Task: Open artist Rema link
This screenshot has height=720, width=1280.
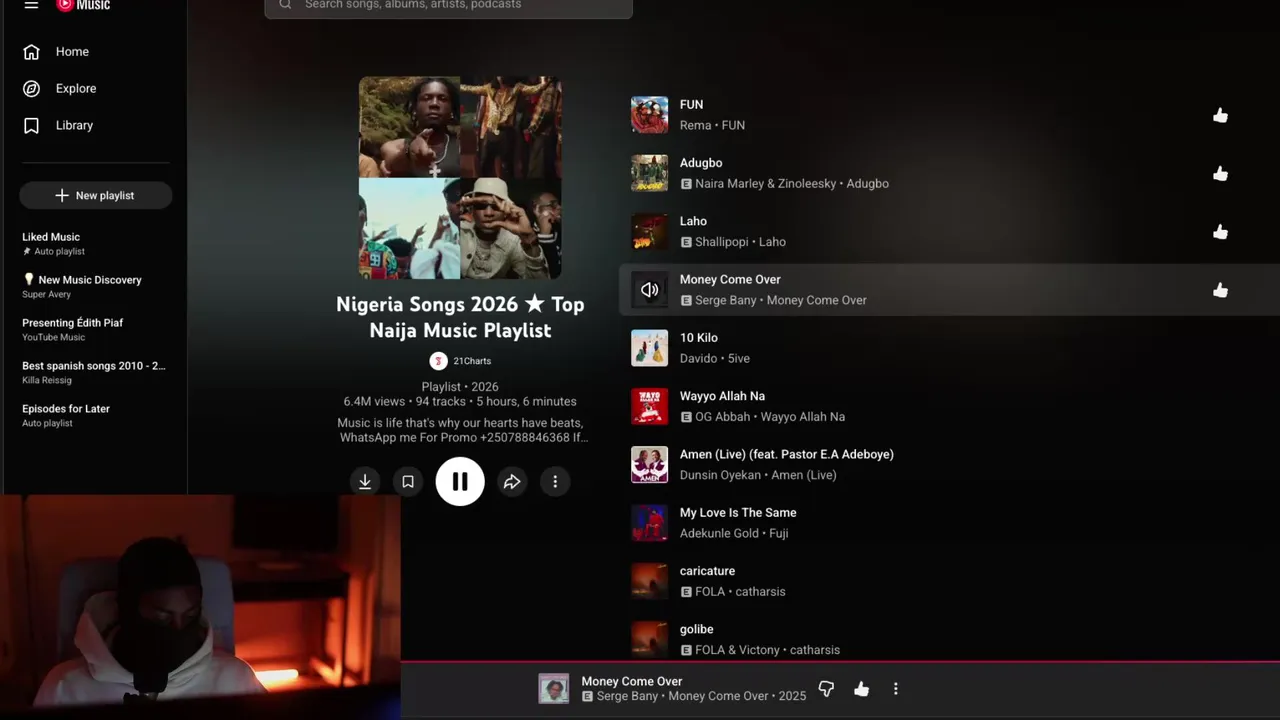Action: 695,125
